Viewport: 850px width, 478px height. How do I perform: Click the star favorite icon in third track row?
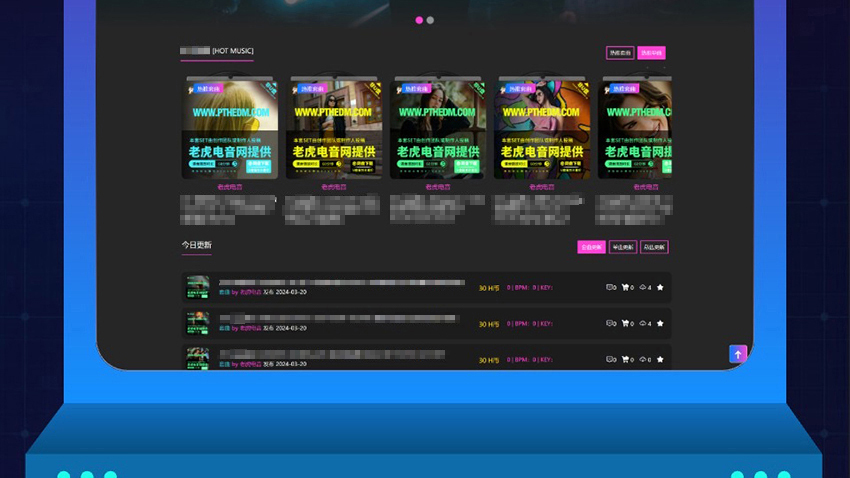point(660,360)
